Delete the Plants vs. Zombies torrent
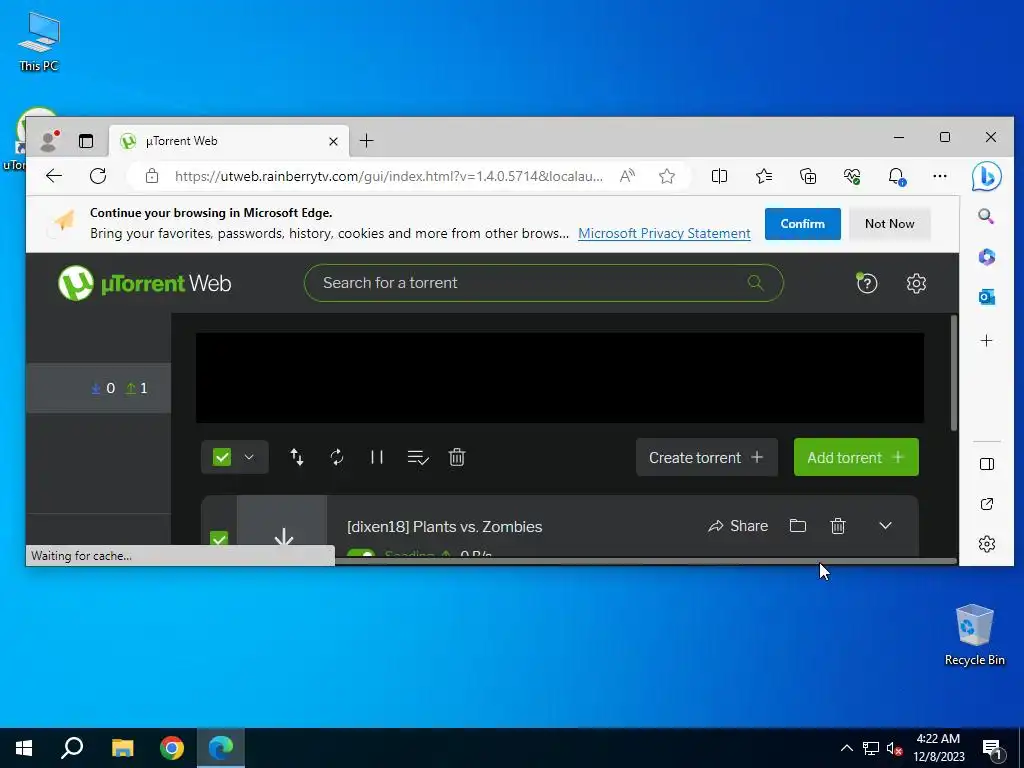The height and width of the screenshot is (768, 1024). pos(838,526)
